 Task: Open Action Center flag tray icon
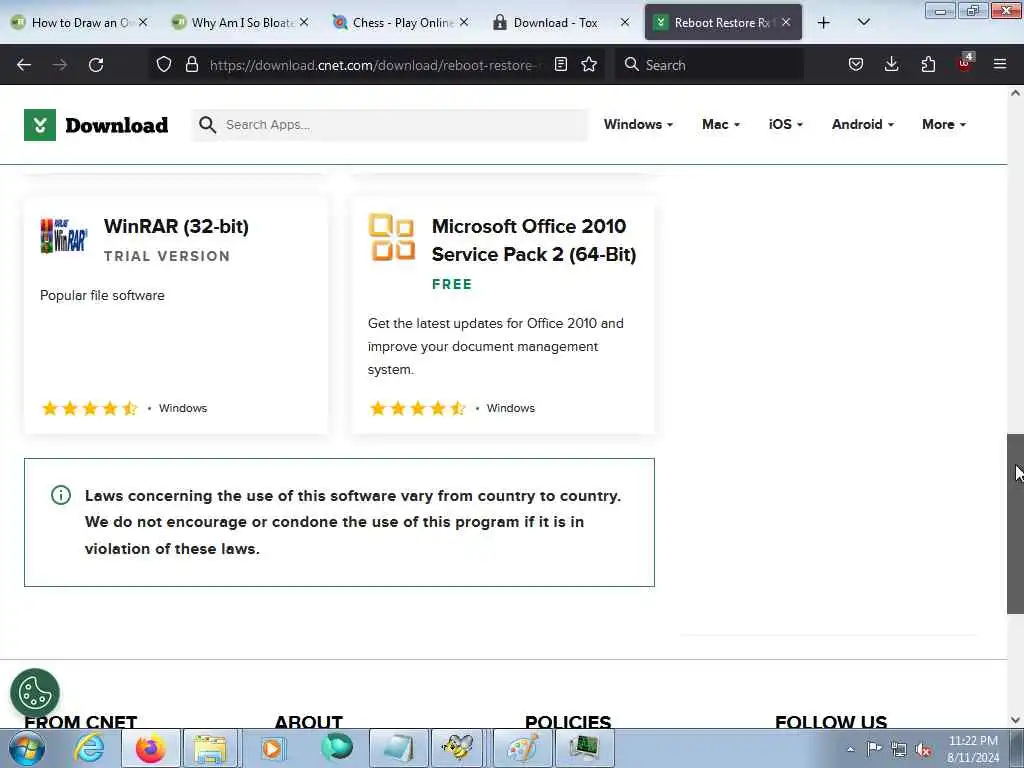pos(874,749)
